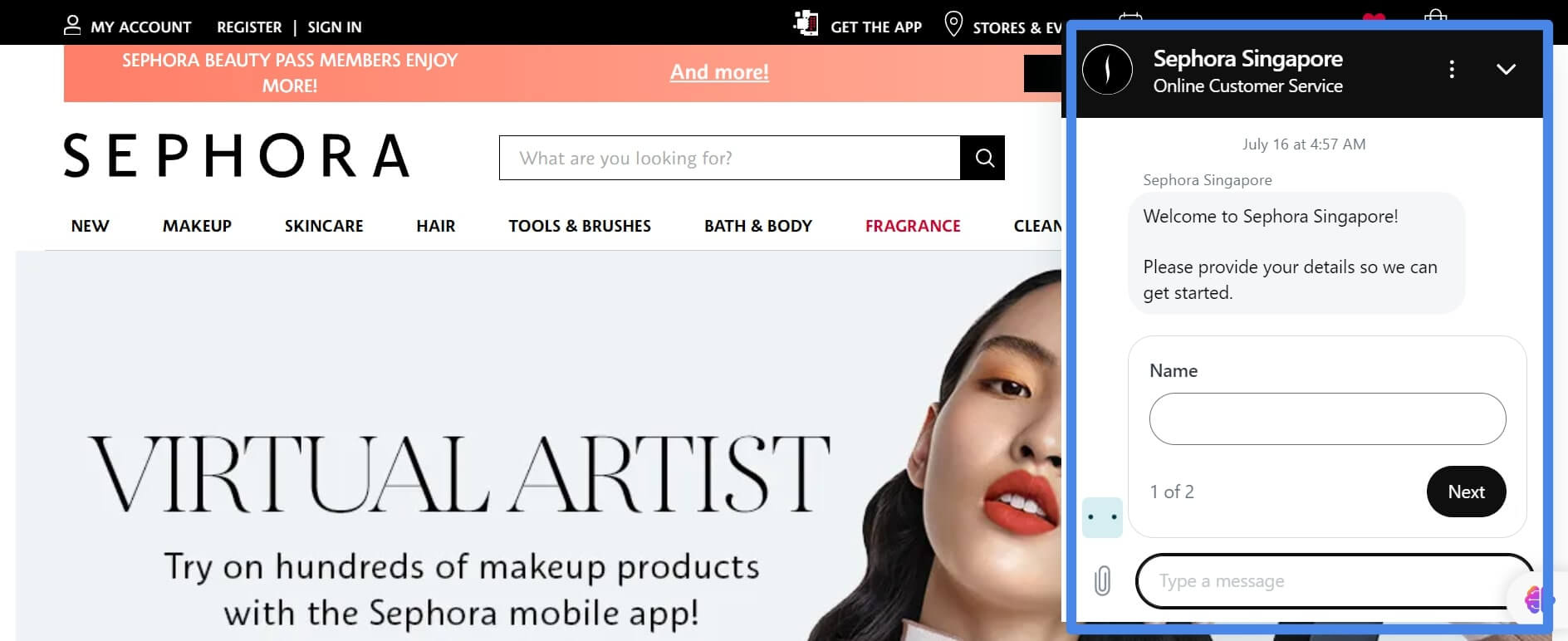1568x641 pixels.
Task: Click the 'Welcome to Sephora Singapore!' message
Action: point(1271,217)
